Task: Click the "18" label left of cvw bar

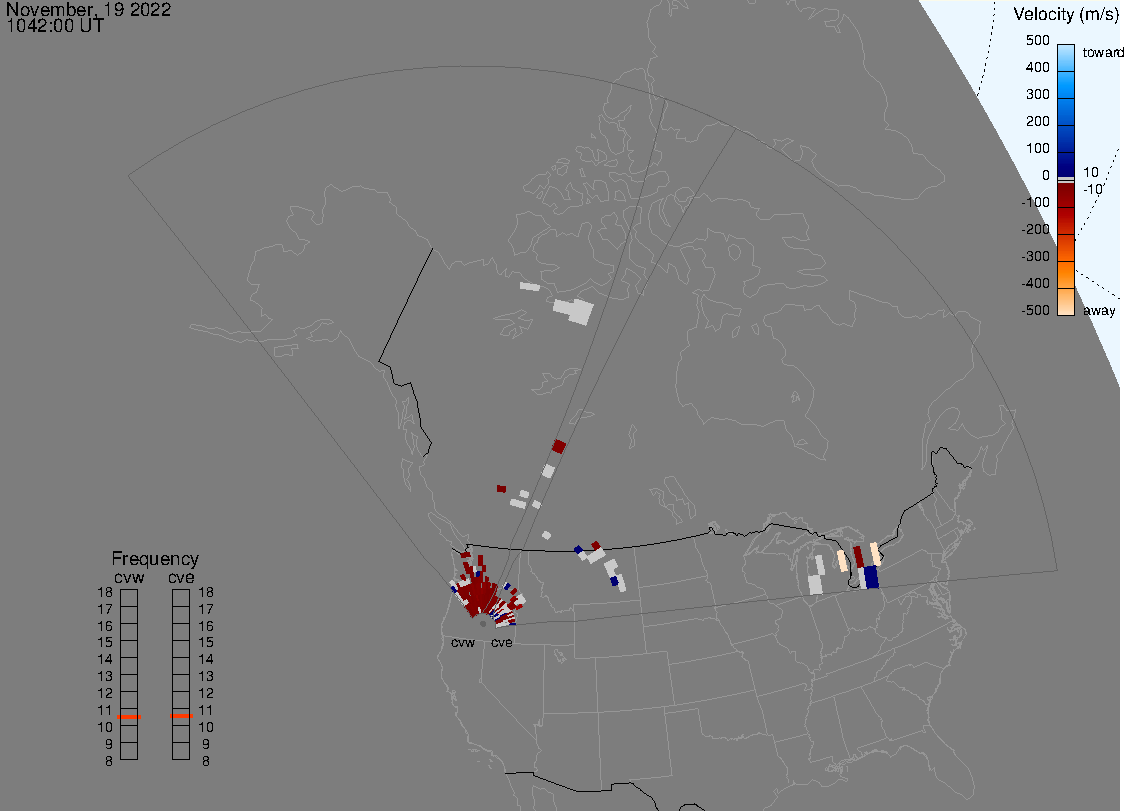Action: click(x=105, y=592)
